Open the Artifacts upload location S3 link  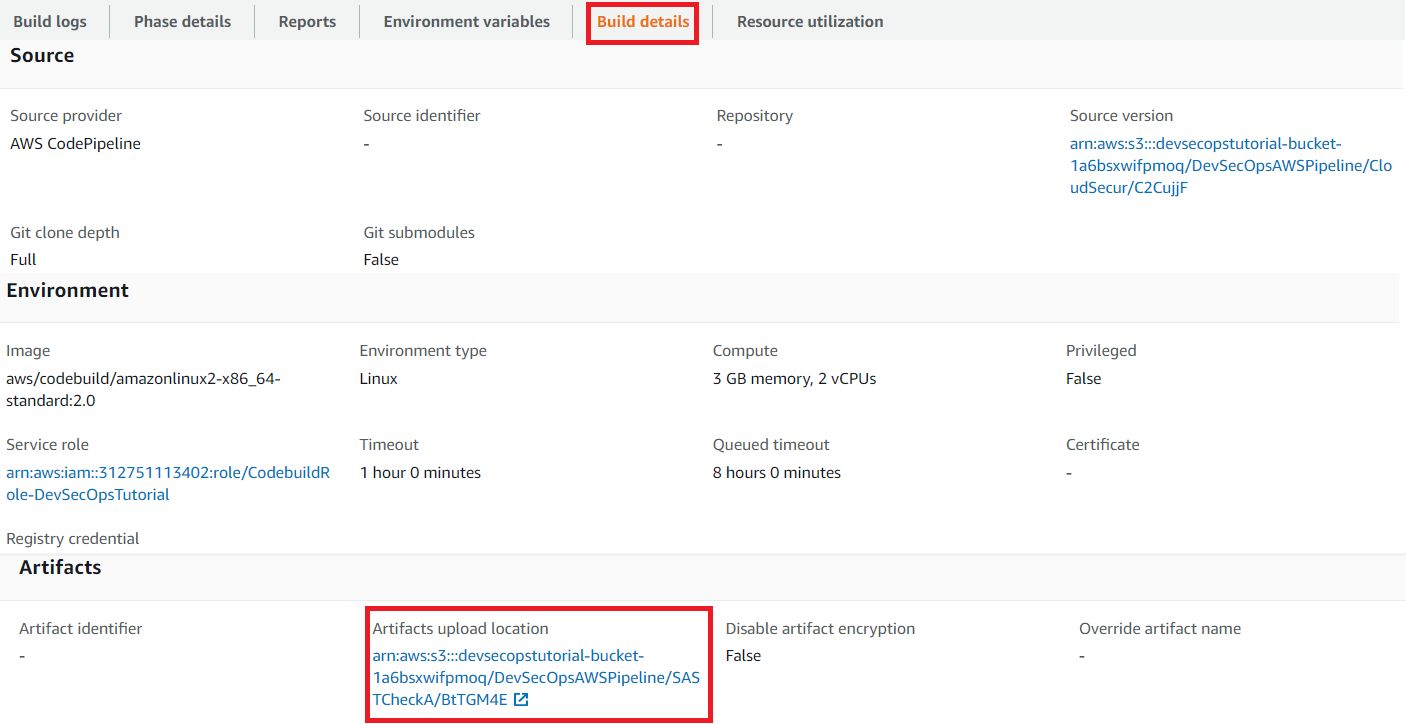click(x=535, y=678)
